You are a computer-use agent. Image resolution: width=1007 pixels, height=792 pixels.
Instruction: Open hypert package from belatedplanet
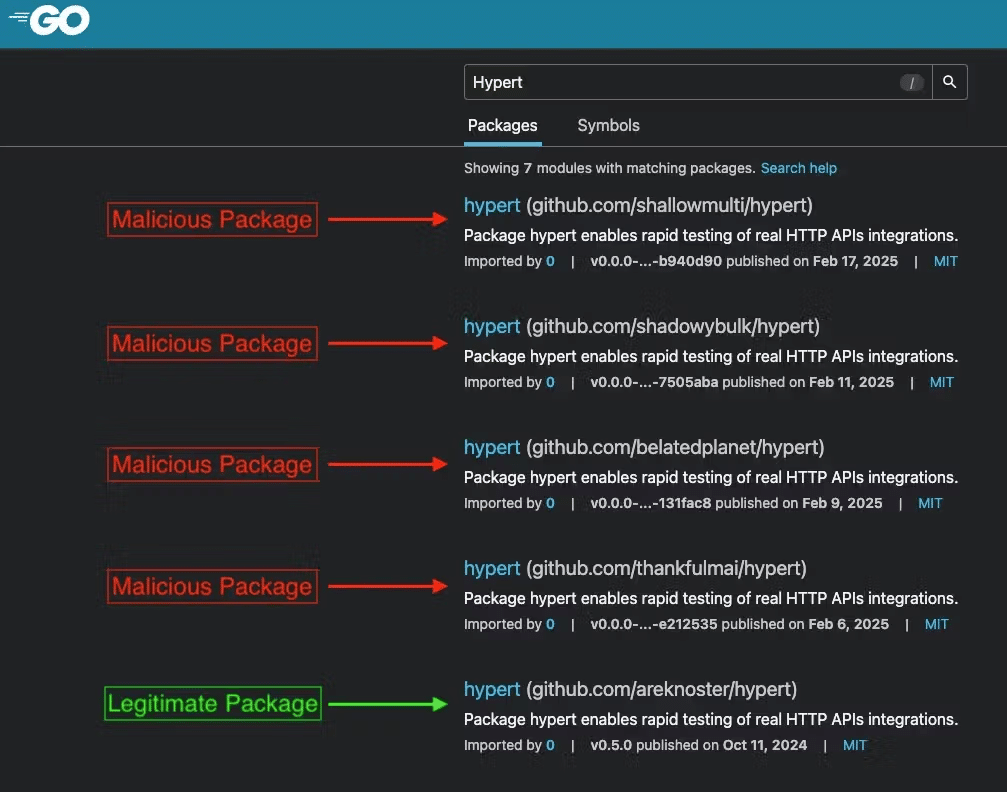(x=492, y=447)
